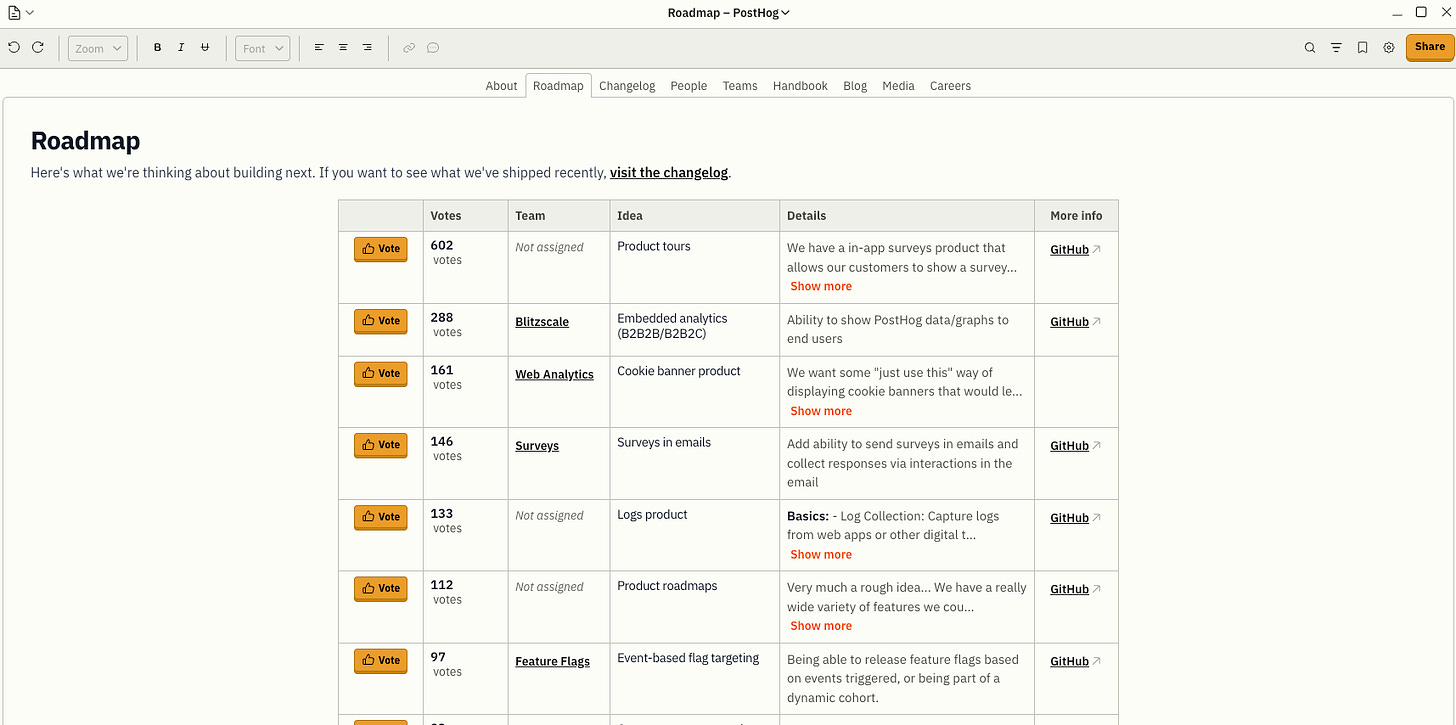Vote for Product tours
The image size is (1456, 725).
pyautogui.click(x=381, y=249)
